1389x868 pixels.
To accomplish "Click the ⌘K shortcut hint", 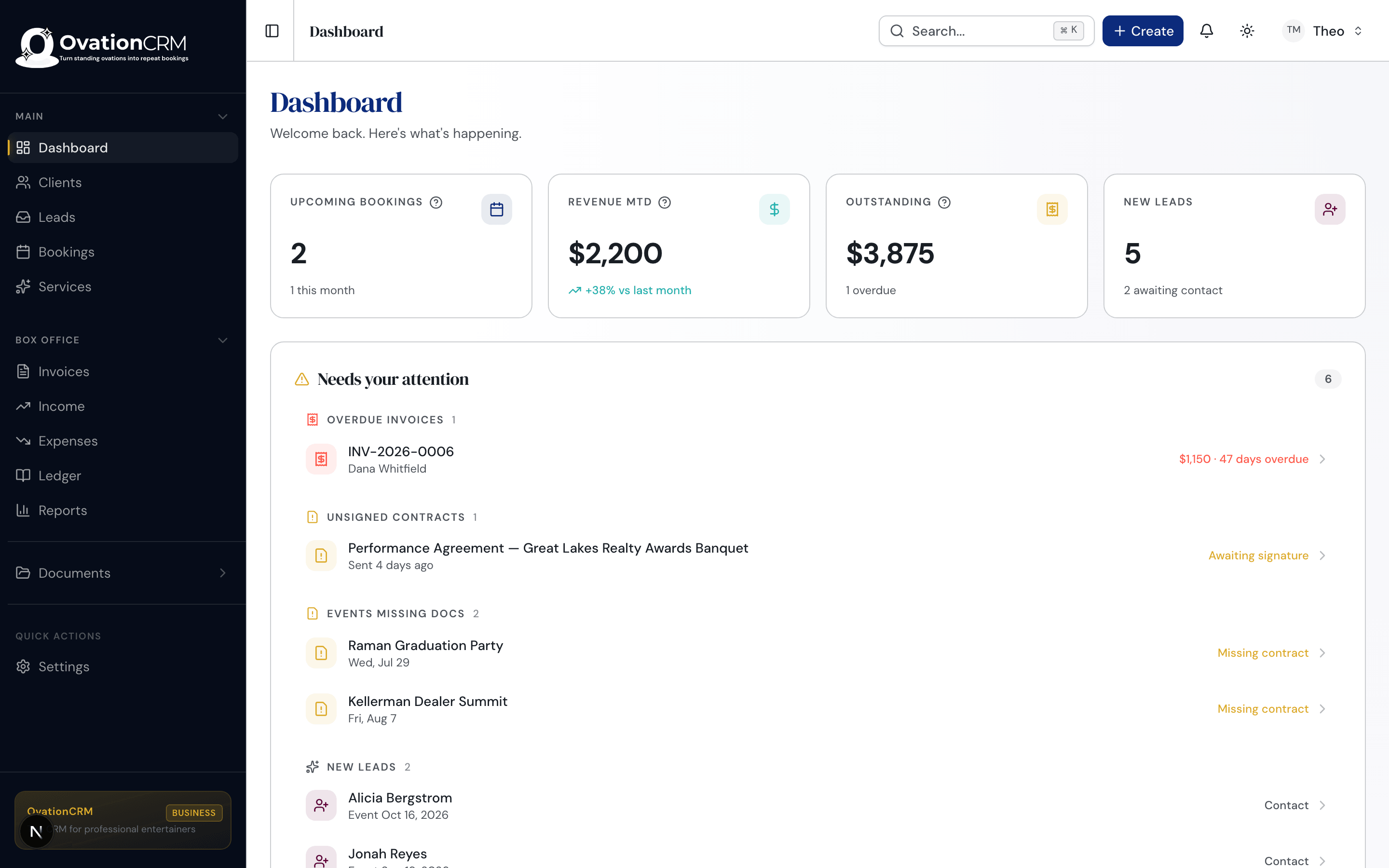I will point(1068,30).
